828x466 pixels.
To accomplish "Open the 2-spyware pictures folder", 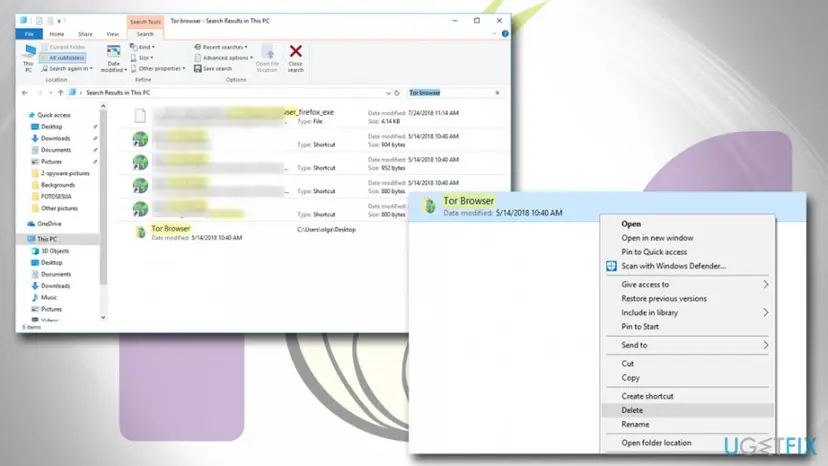I will pyautogui.click(x=65, y=173).
